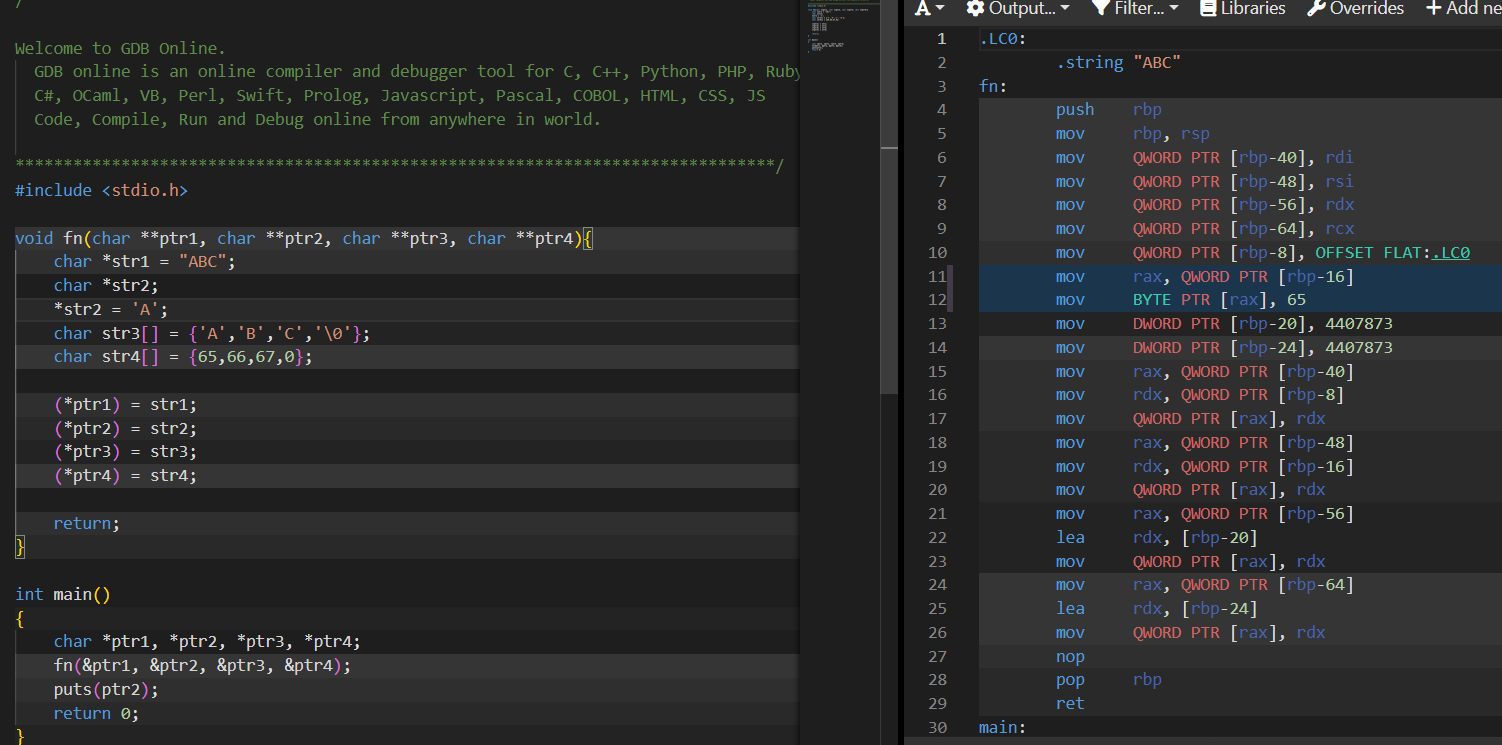Click 'mov QWORD PTR [rbp-40], rdi' line

(x=1205, y=157)
